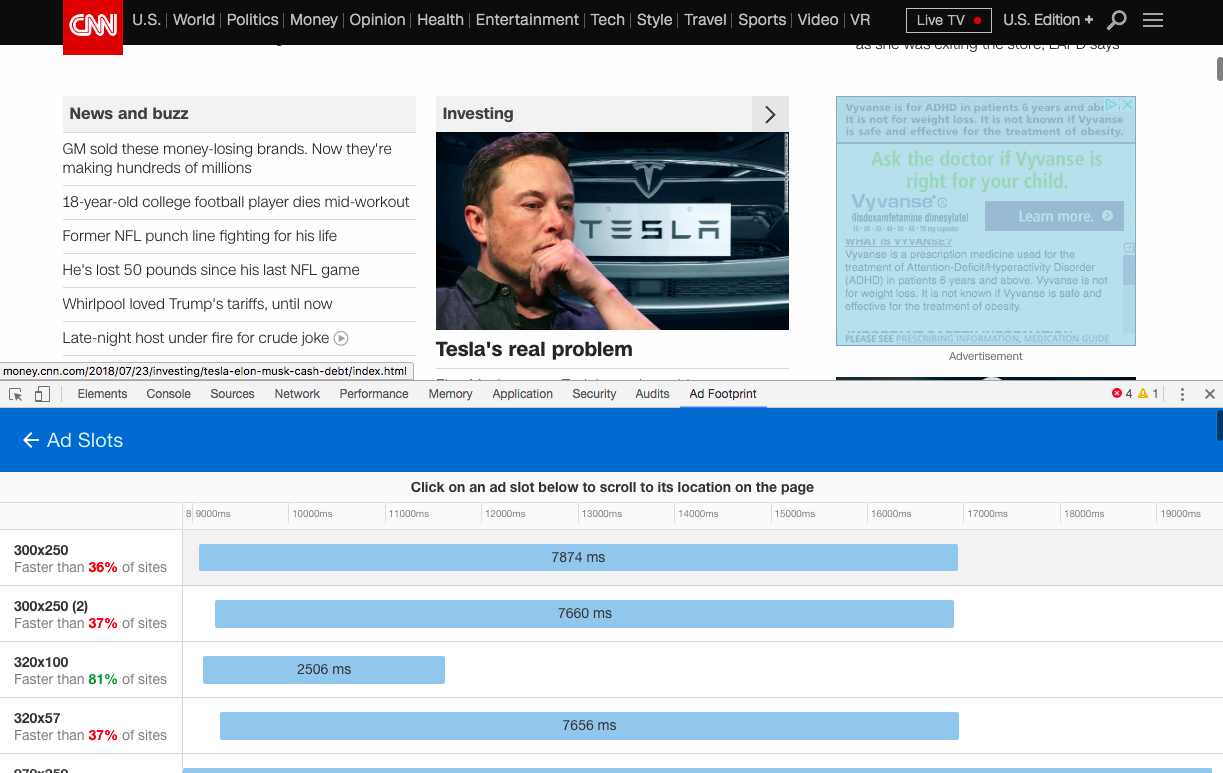Screen dimensions: 1223x773
Task: Play the late-night host video icon
Action: coord(341,338)
